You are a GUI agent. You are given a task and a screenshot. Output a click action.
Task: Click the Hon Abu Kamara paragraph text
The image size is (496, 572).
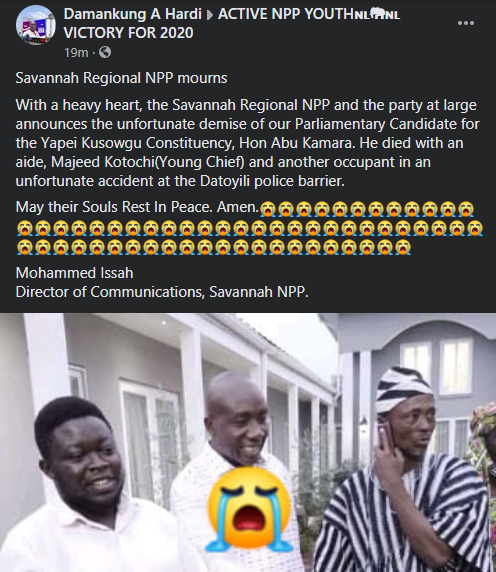tap(247, 143)
